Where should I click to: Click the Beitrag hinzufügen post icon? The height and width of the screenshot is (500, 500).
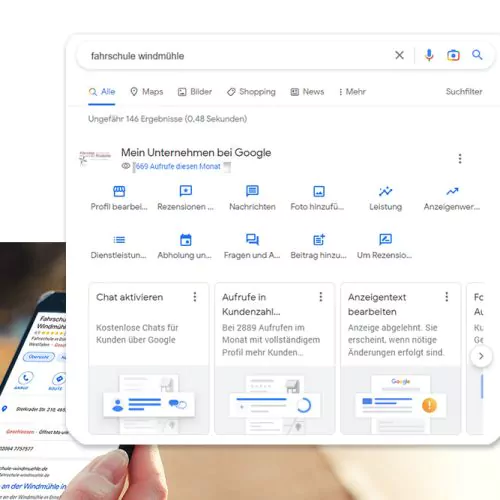[x=319, y=239]
